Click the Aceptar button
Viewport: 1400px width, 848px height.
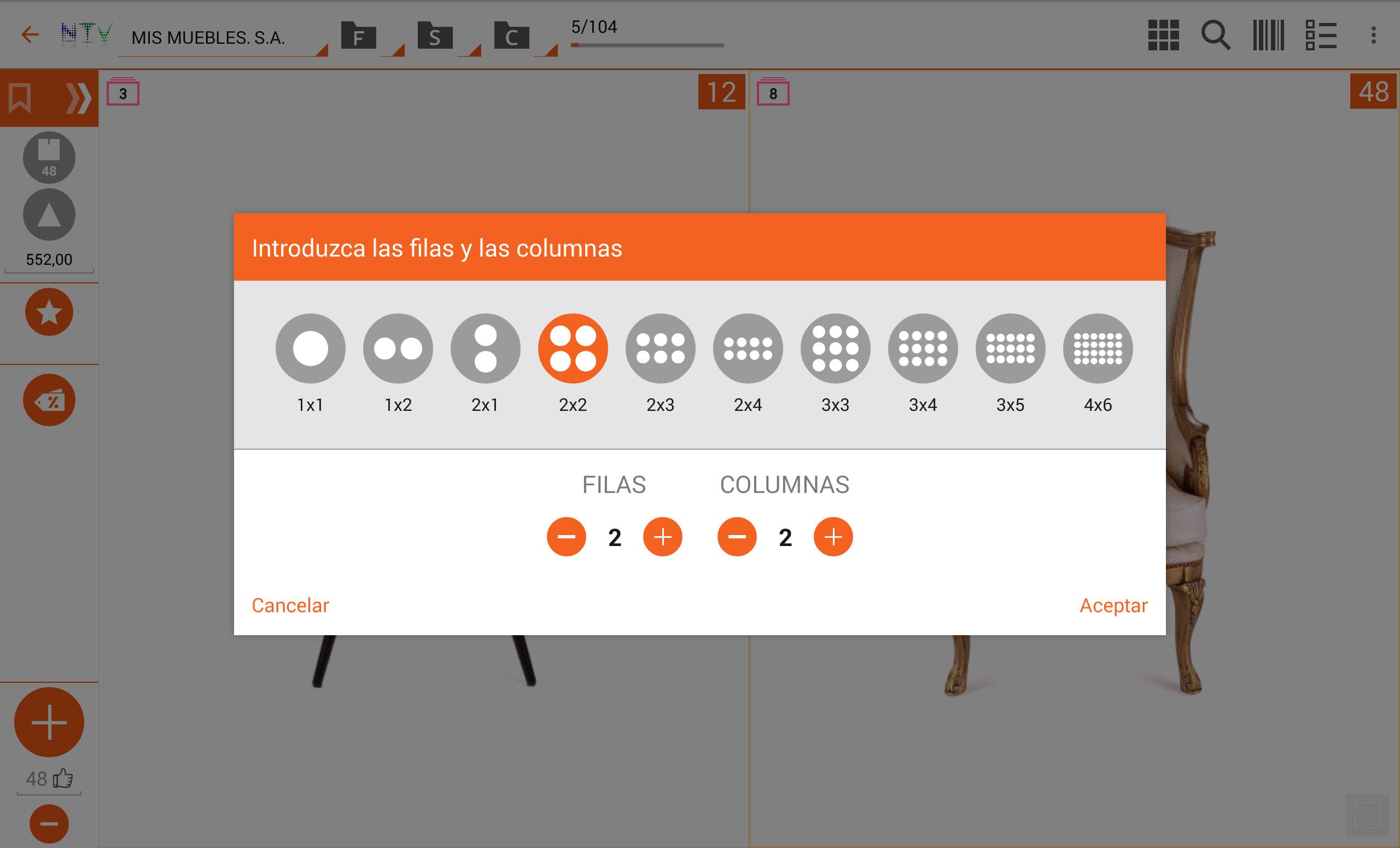click(x=1113, y=605)
